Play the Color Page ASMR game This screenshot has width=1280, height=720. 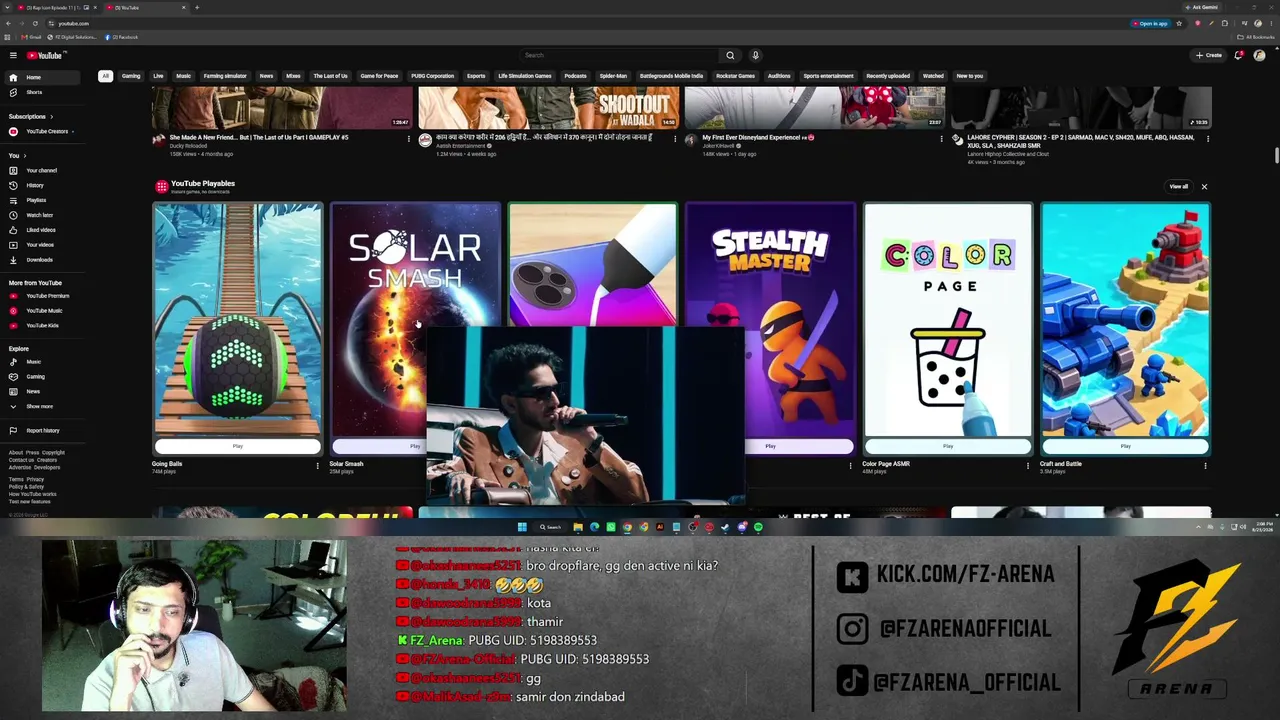click(x=948, y=446)
